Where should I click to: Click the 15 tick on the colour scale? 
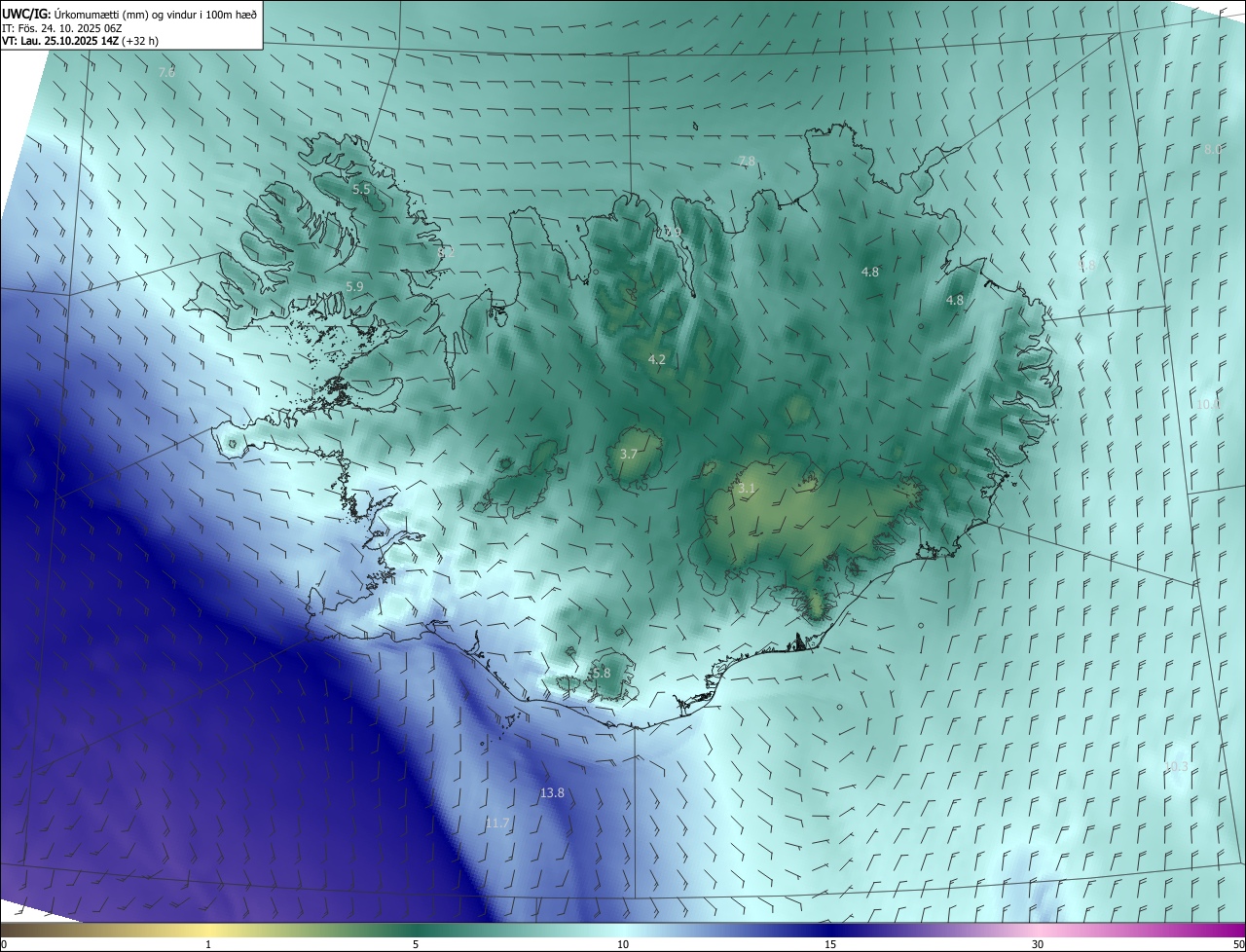[x=830, y=944]
